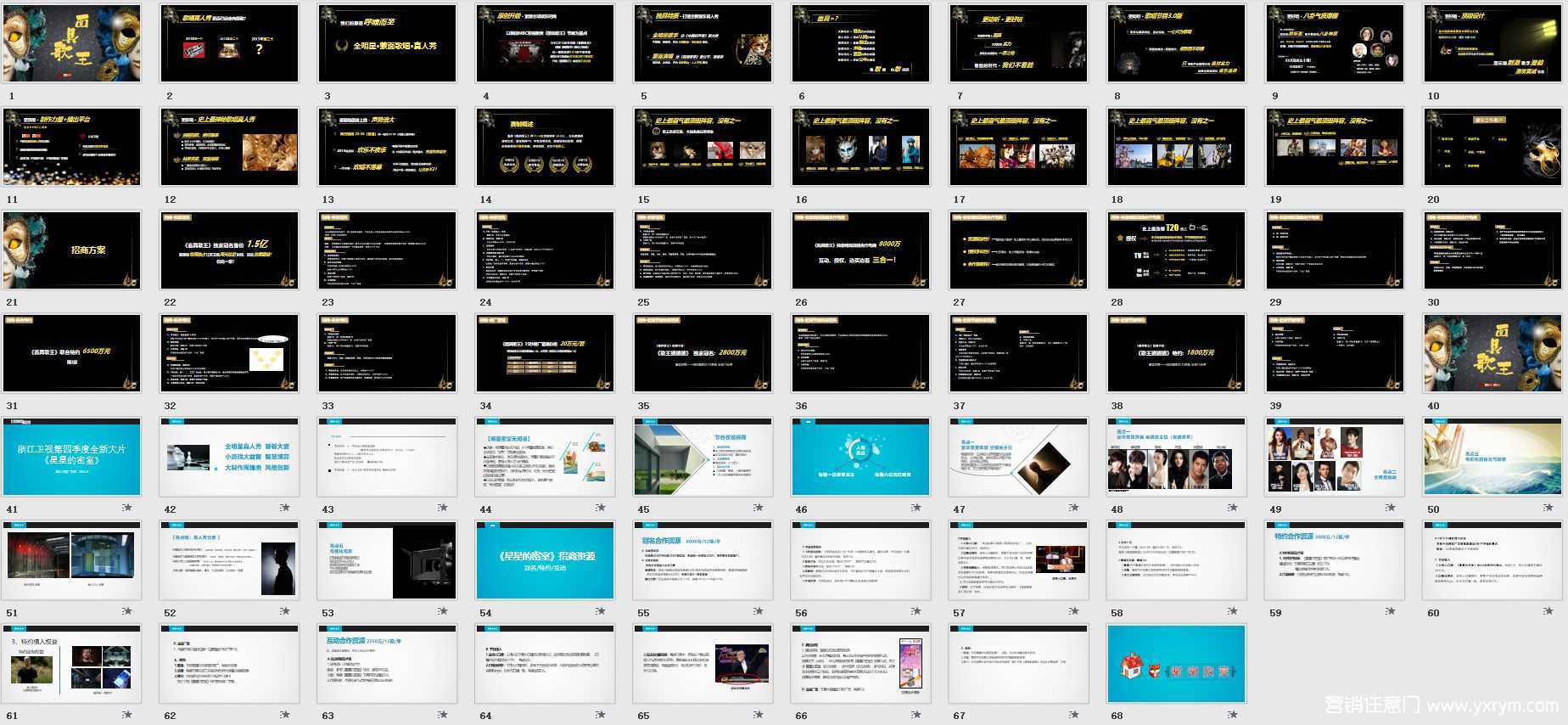
Task: Click the transition star icon under slide 50
Action: point(1548,508)
